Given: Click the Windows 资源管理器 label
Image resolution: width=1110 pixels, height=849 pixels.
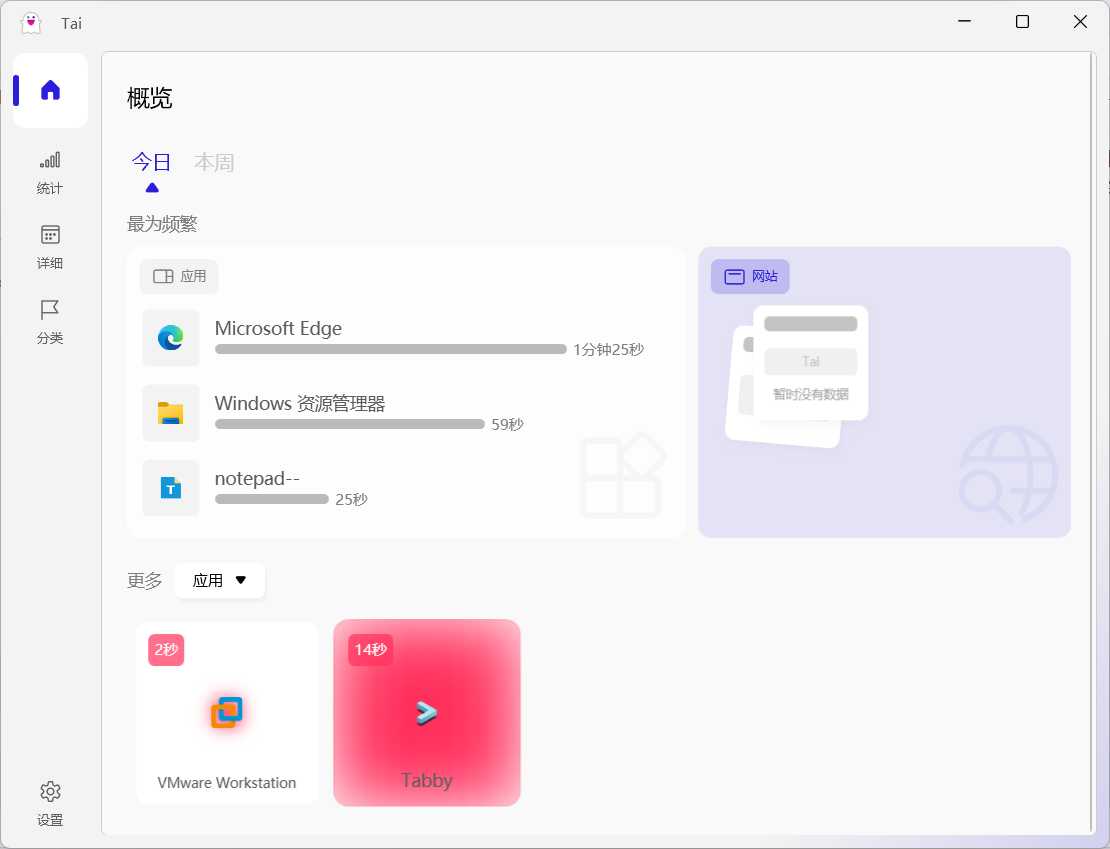Looking at the screenshot, I should click(x=300, y=404).
